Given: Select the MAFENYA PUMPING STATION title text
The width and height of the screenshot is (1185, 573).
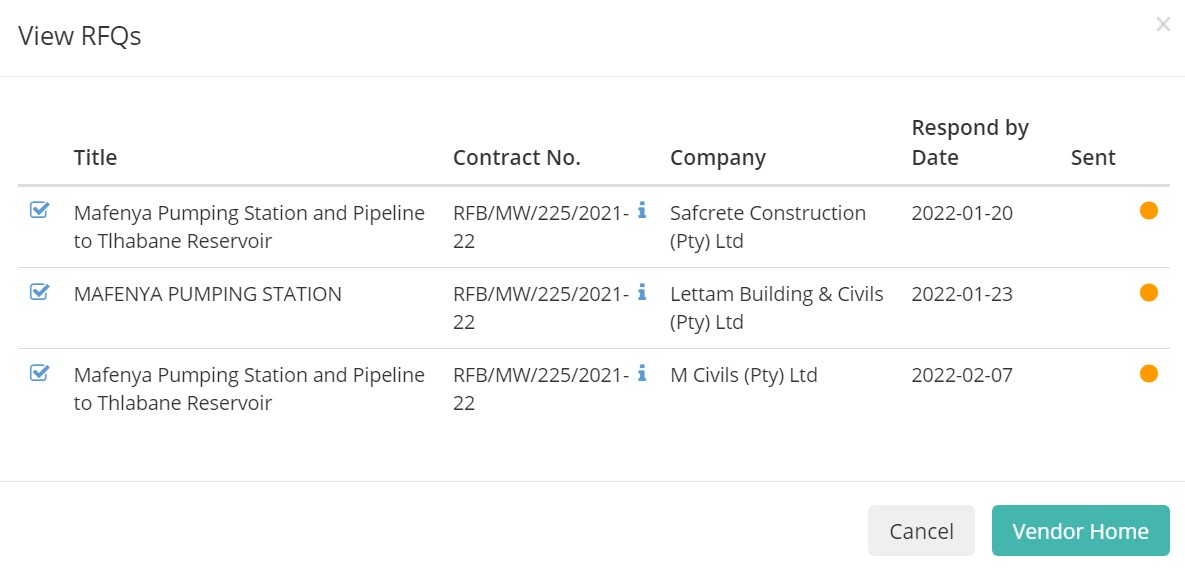Looking at the screenshot, I should (x=208, y=294).
